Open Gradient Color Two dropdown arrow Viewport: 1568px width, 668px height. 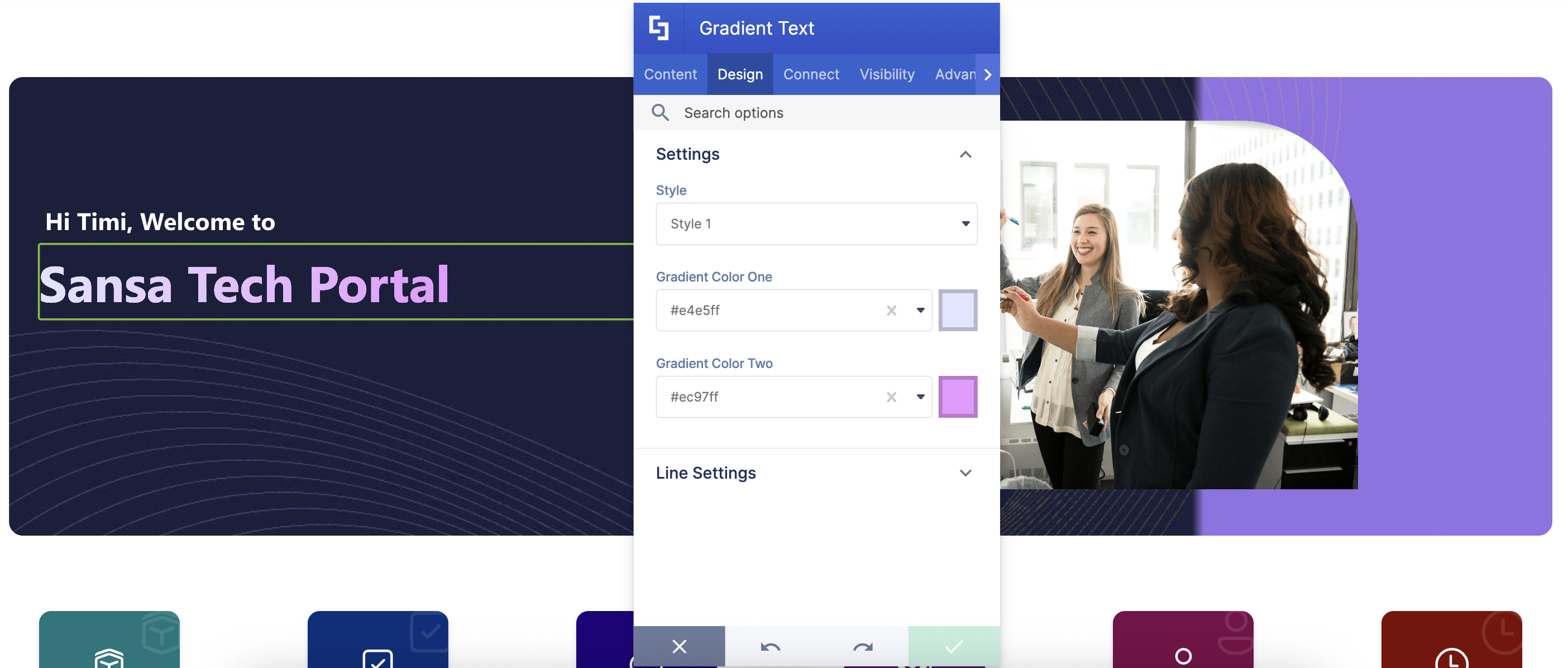tap(920, 397)
